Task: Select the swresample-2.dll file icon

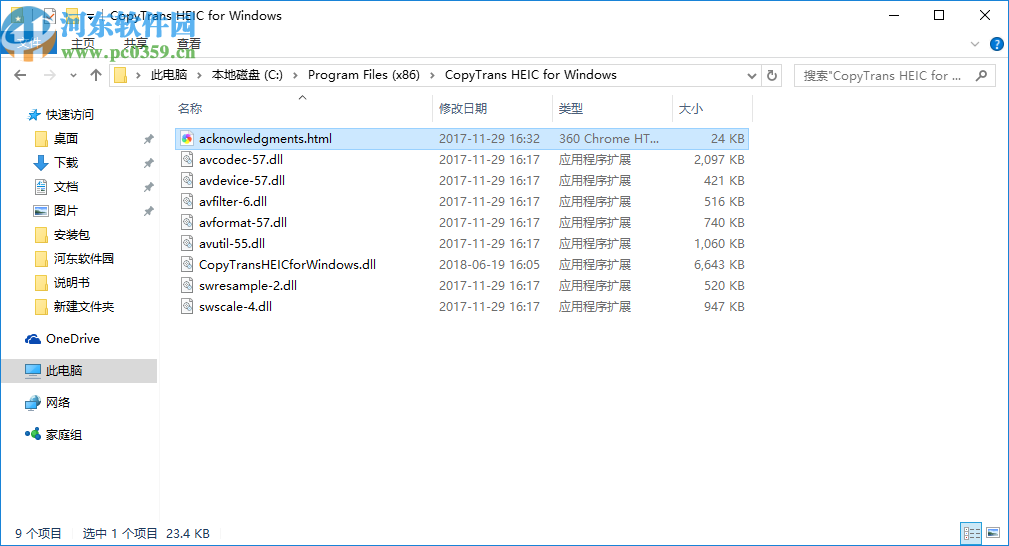Action: pyautogui.click(x=187, y=286)
